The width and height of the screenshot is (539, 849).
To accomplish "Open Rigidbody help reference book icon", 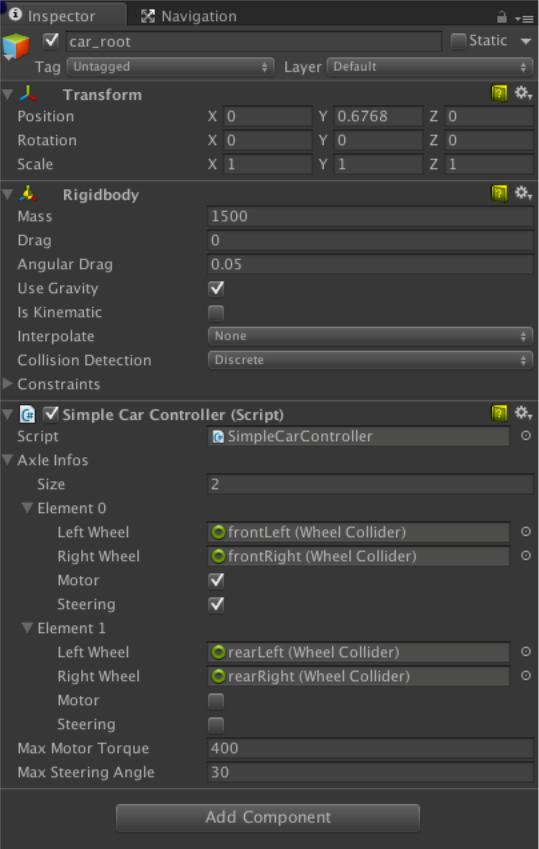I will click(499, 193).
